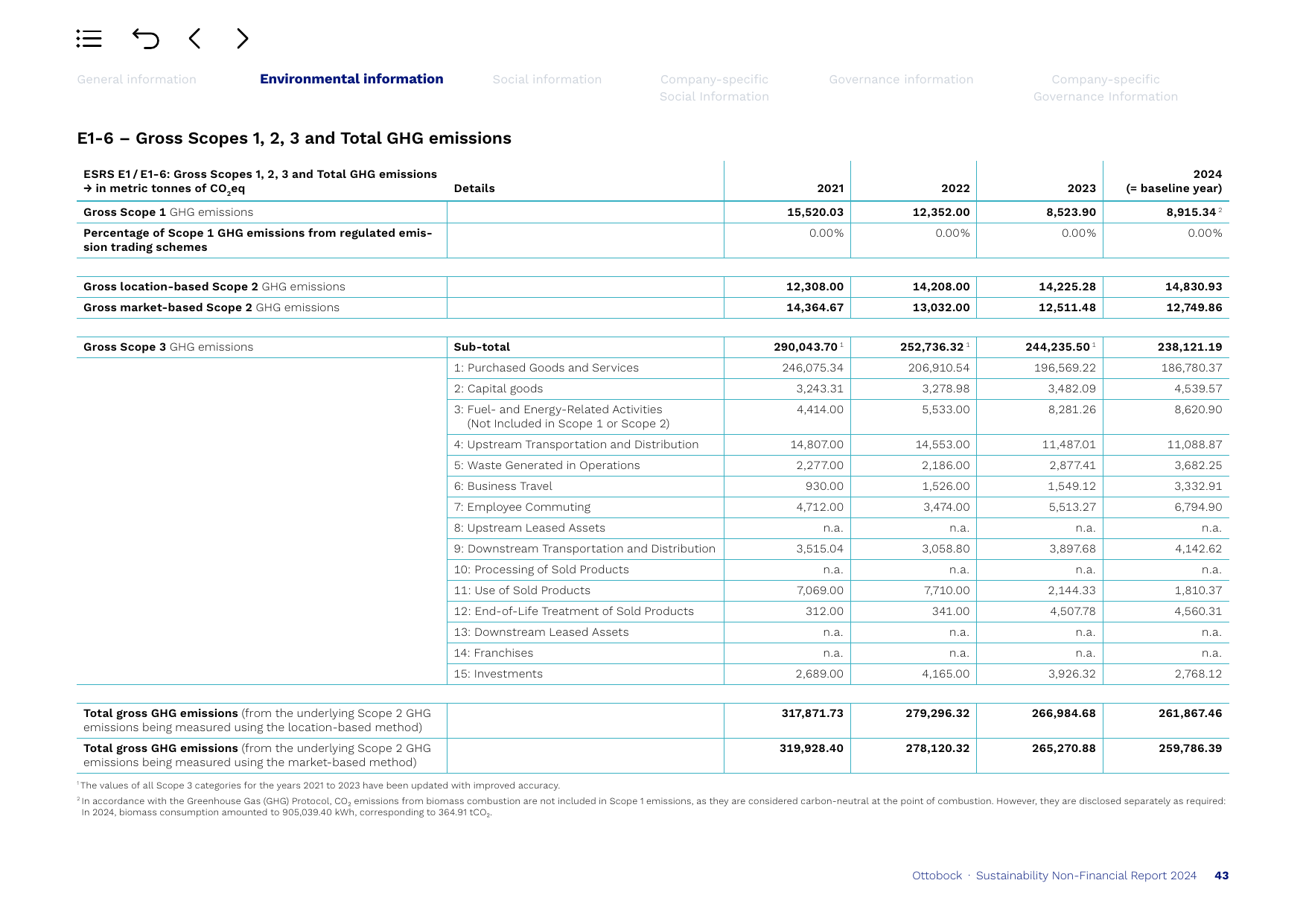This screenshot has height=924, width=1306.
Task: Click the 8,915.34 Scope 1 2024 value
Action: [x=1191, y=212]
